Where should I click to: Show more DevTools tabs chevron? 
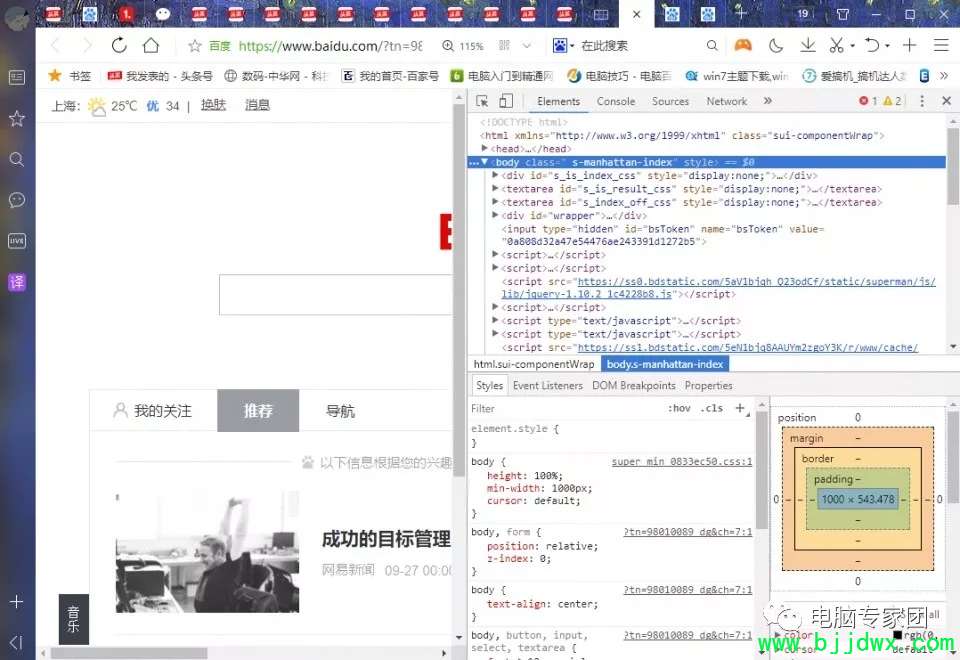point(768,101)
